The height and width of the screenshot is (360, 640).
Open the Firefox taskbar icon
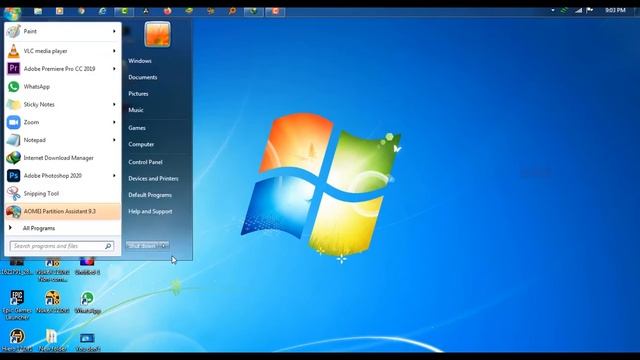point(167,11)
